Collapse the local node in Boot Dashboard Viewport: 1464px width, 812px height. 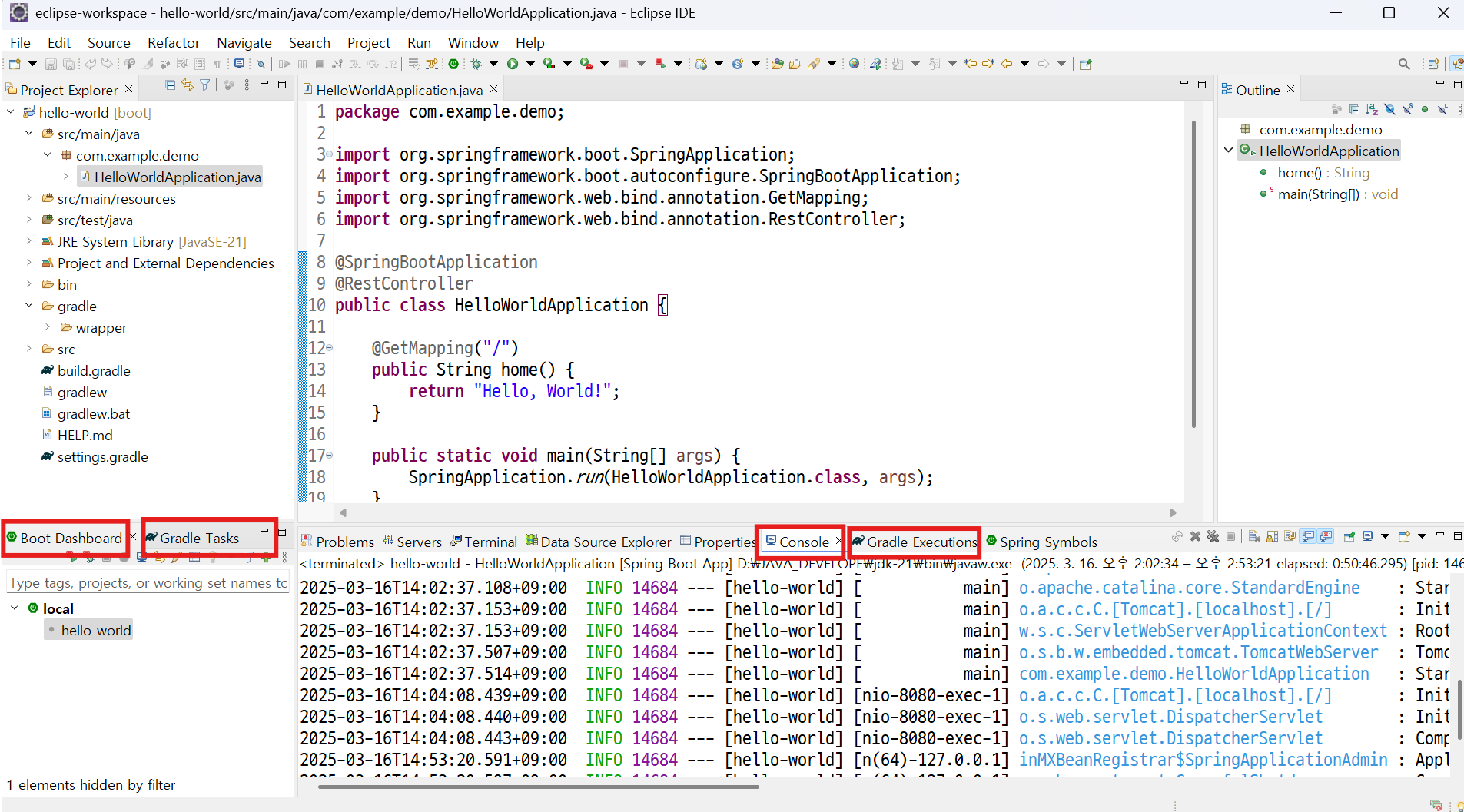15,608
